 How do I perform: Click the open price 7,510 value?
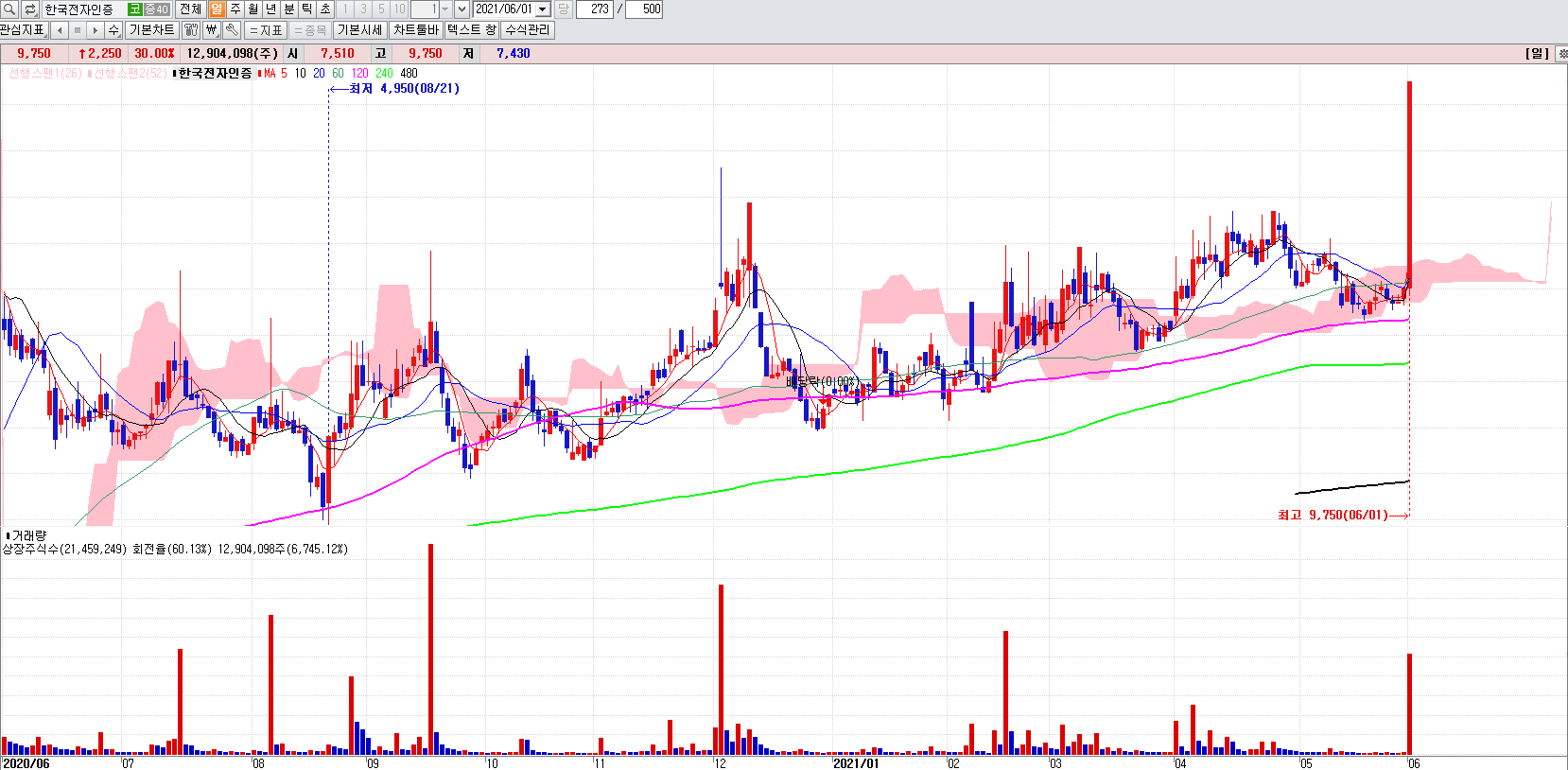(x=338, y=54)
